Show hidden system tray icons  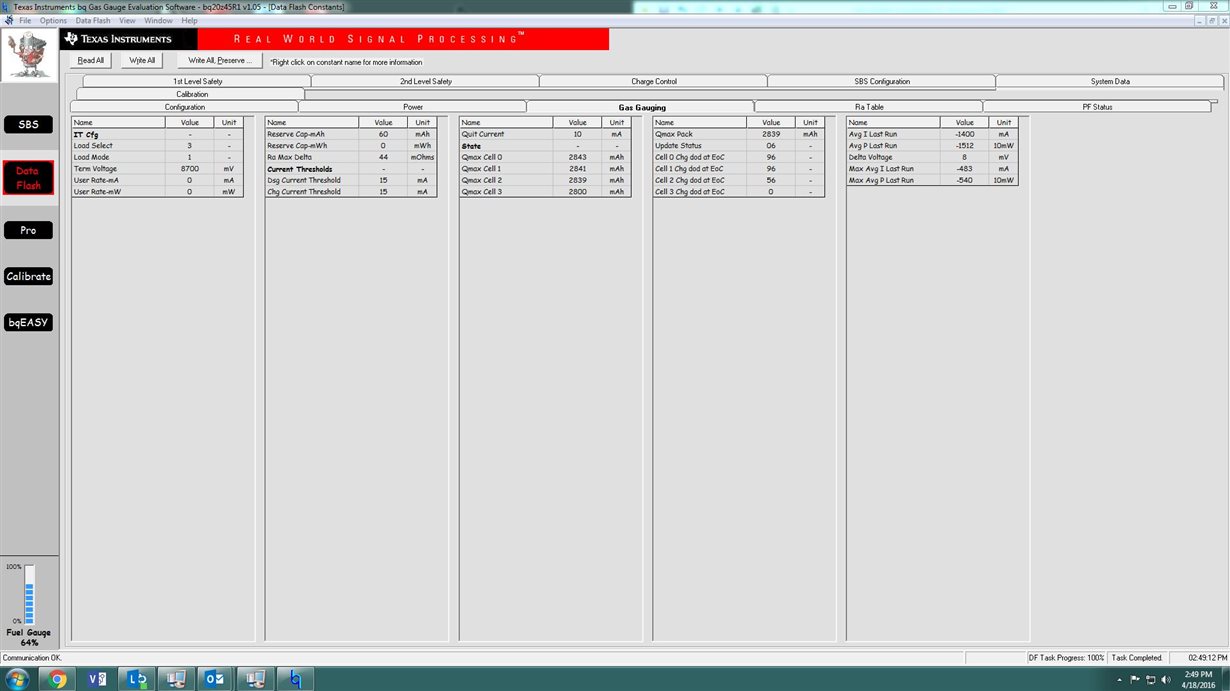pos(1119,679)
